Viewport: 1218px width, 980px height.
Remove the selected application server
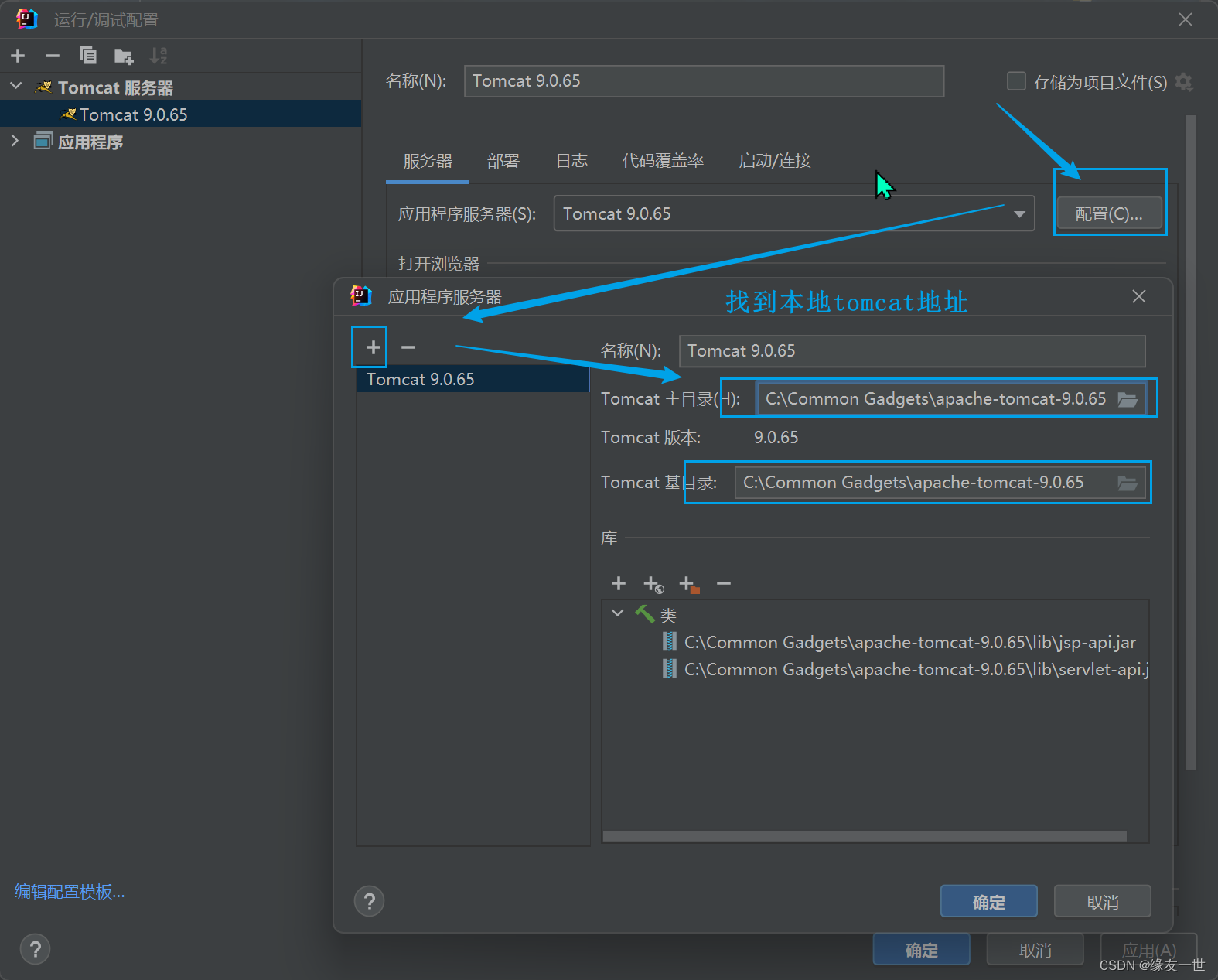coord(408,347)
